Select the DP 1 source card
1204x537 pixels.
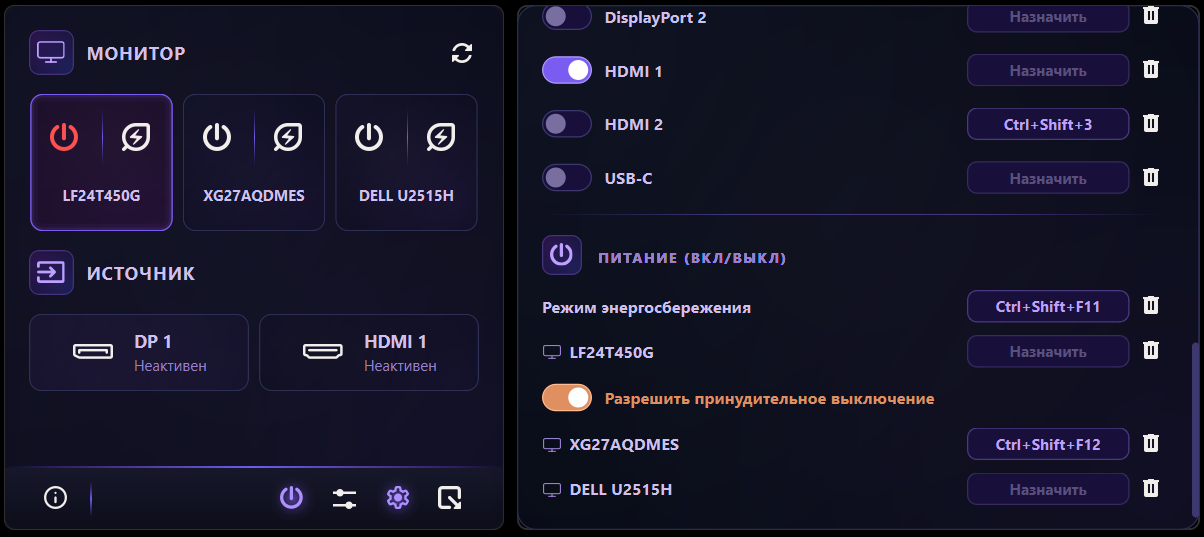click(x=139, y=352)
